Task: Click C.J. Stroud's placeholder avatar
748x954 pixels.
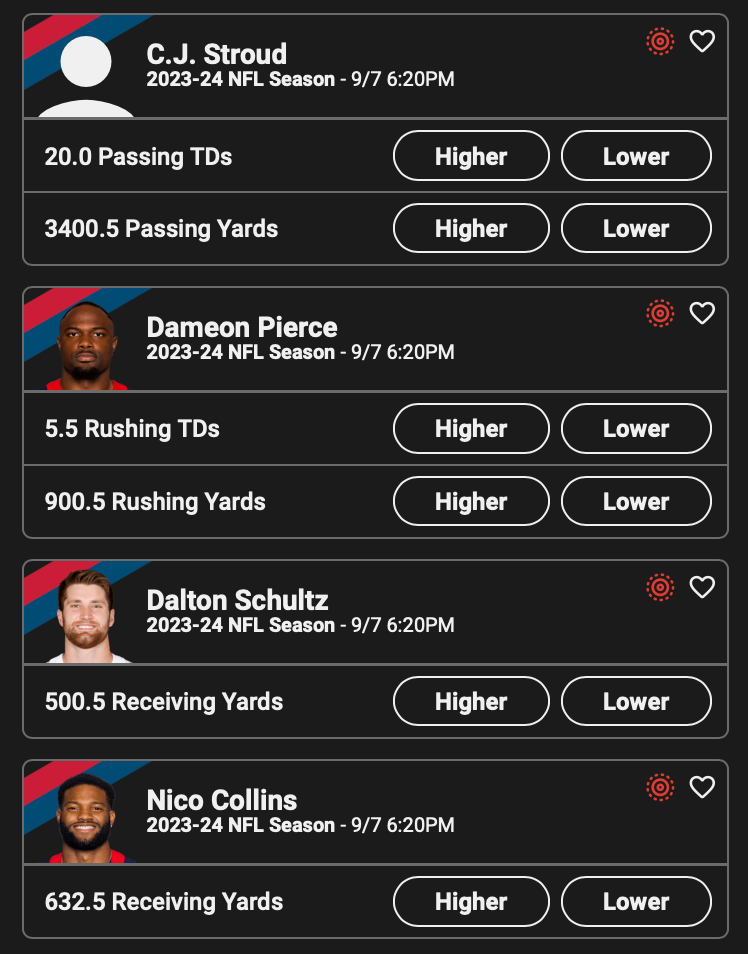Action: (86, 75)
